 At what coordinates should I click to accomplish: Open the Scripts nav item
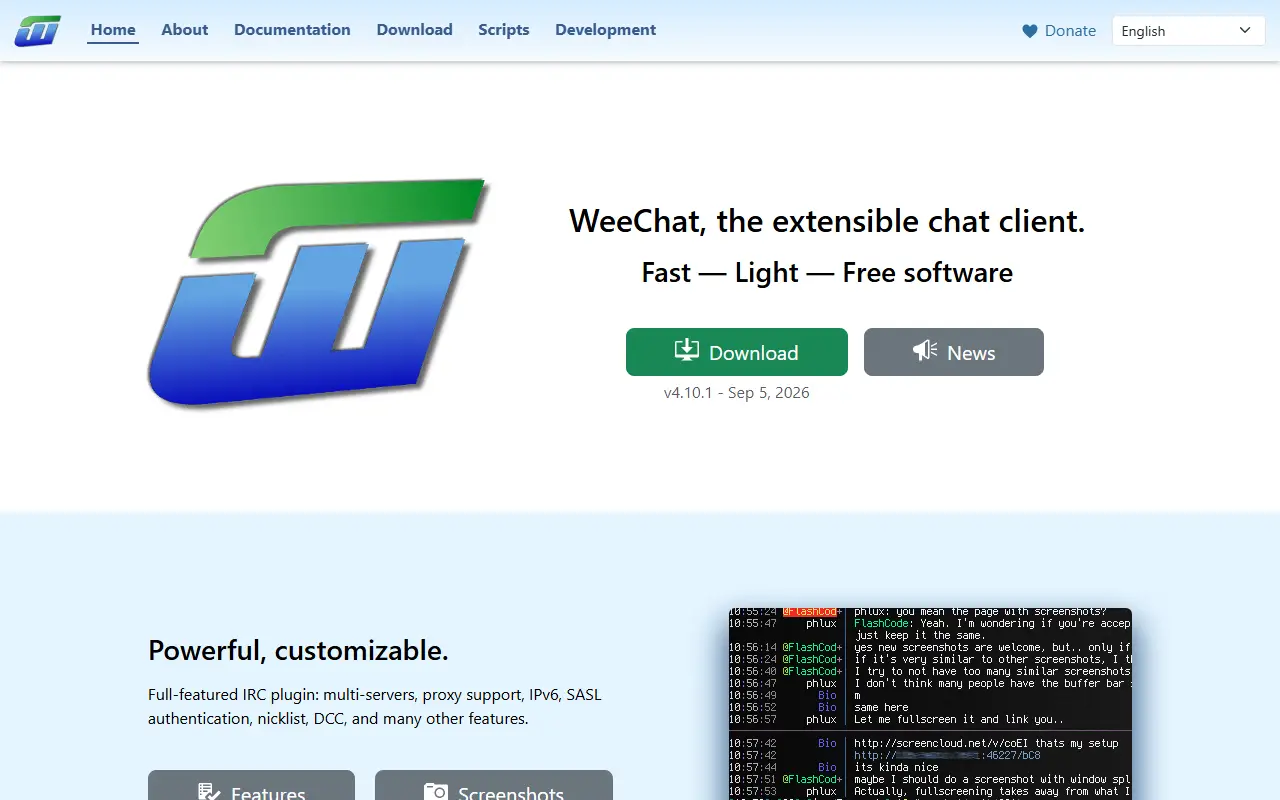[x=504, y=30]
